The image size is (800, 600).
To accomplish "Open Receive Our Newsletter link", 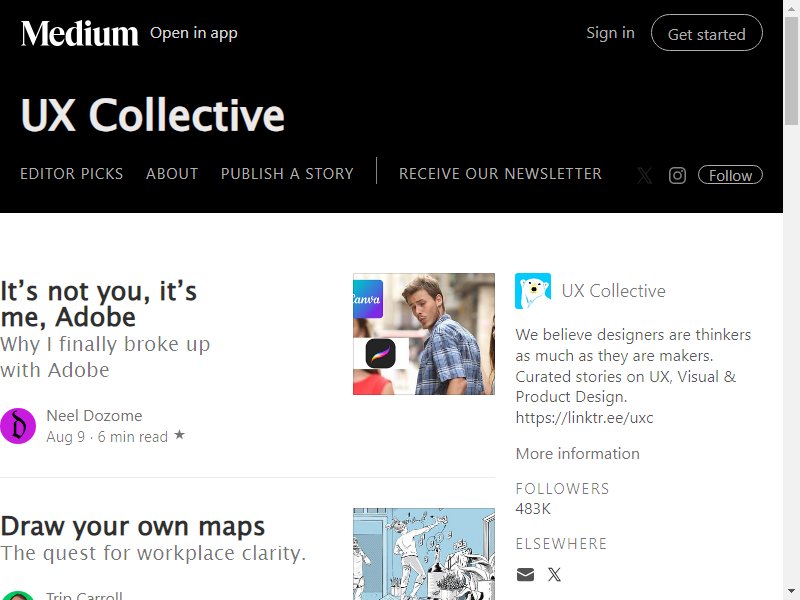I will (x=500, y=173).
